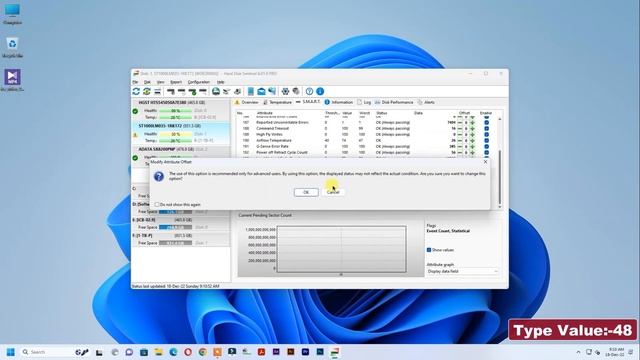This screenshot has height=360, width=640.
Task: Click the disk test icon with green mark
Action: pos(192,91)
